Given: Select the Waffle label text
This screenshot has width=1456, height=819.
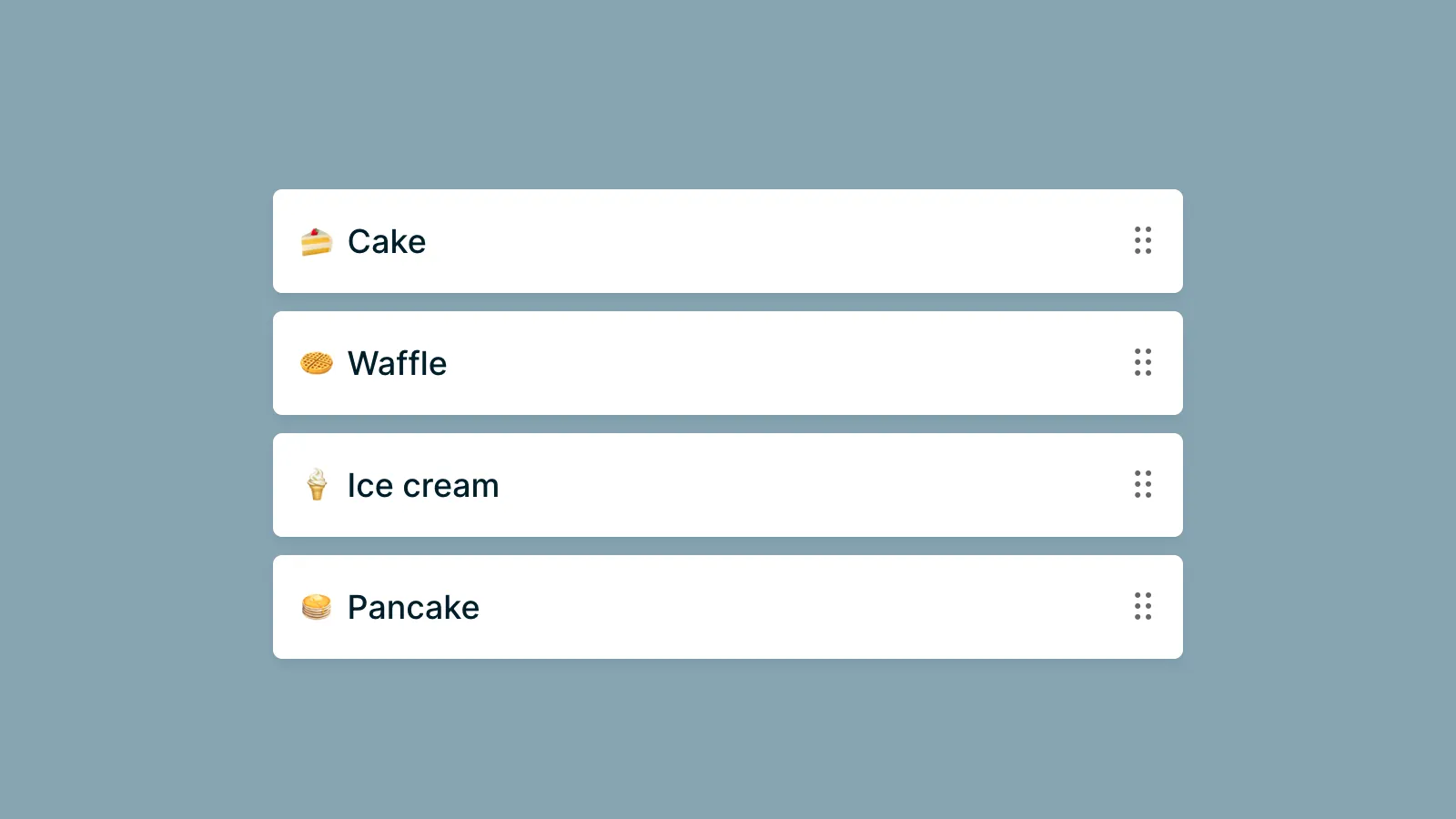Looking at the screenshot, I should tap(397, 363).
